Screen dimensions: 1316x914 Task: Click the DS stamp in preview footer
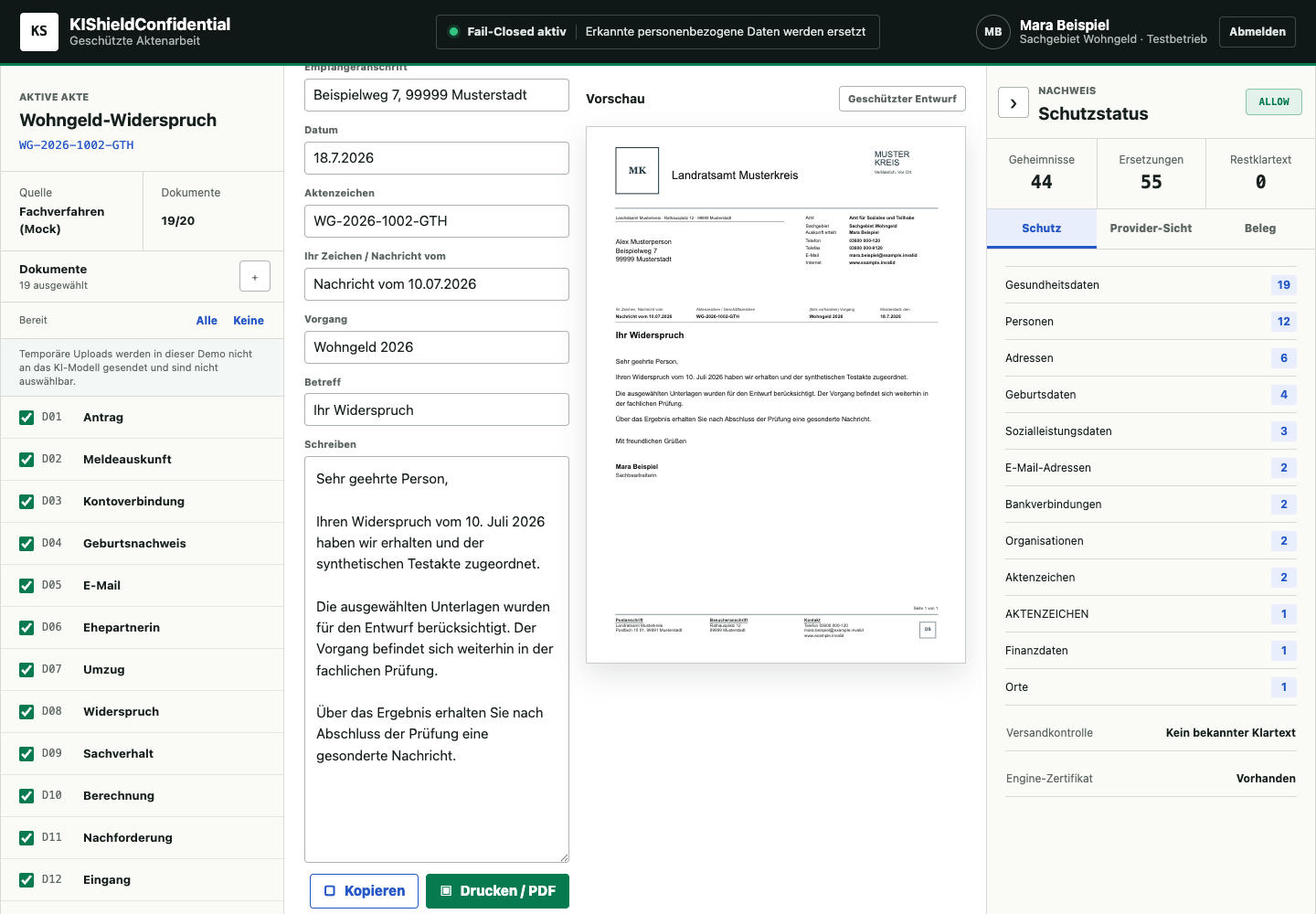coord(928,629)
